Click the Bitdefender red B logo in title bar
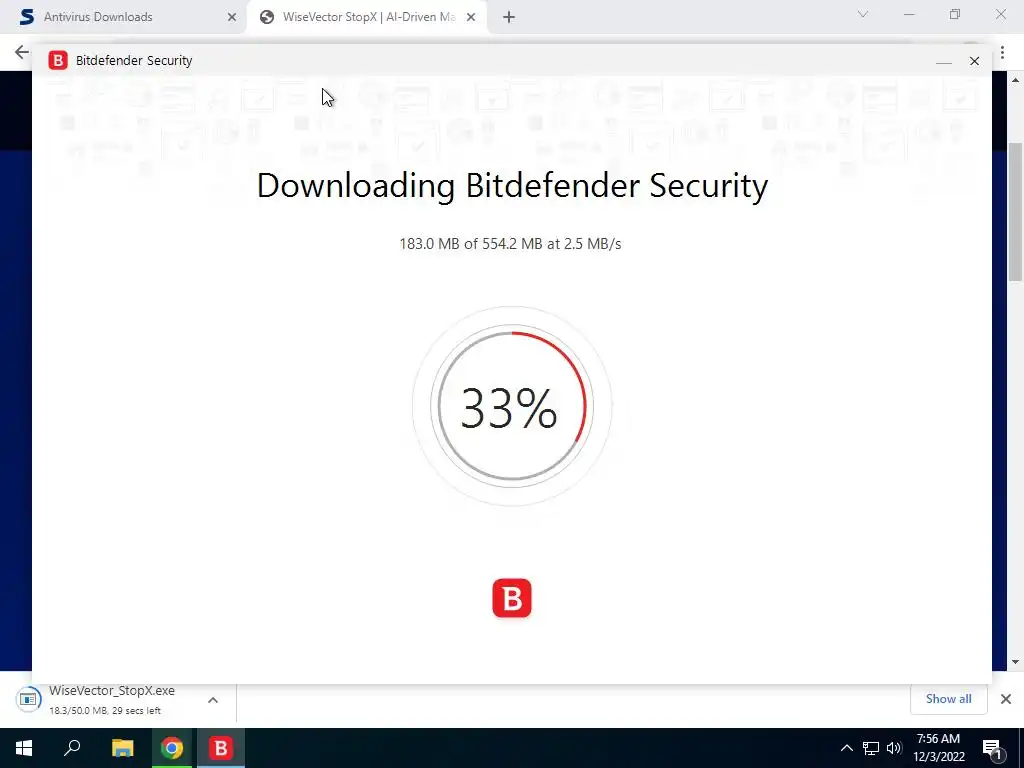The image size is (1024, 768). 58,61
